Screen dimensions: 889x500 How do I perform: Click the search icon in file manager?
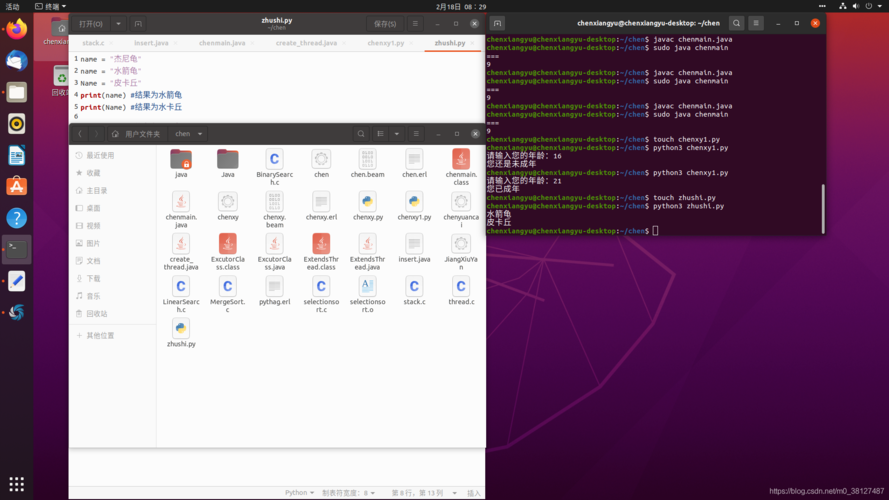tap(361, 134)
